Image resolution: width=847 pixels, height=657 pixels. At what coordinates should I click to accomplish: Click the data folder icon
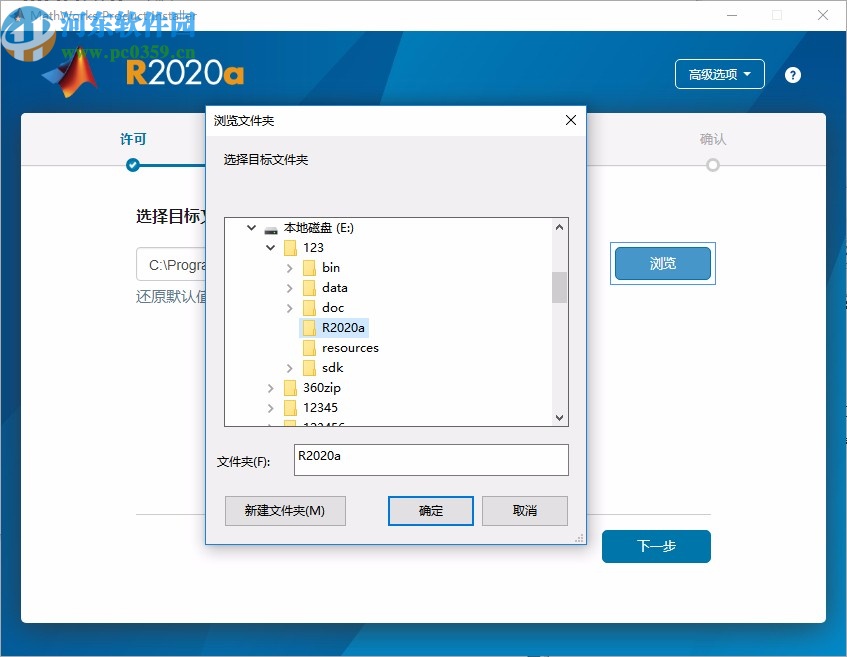(309, 287)
